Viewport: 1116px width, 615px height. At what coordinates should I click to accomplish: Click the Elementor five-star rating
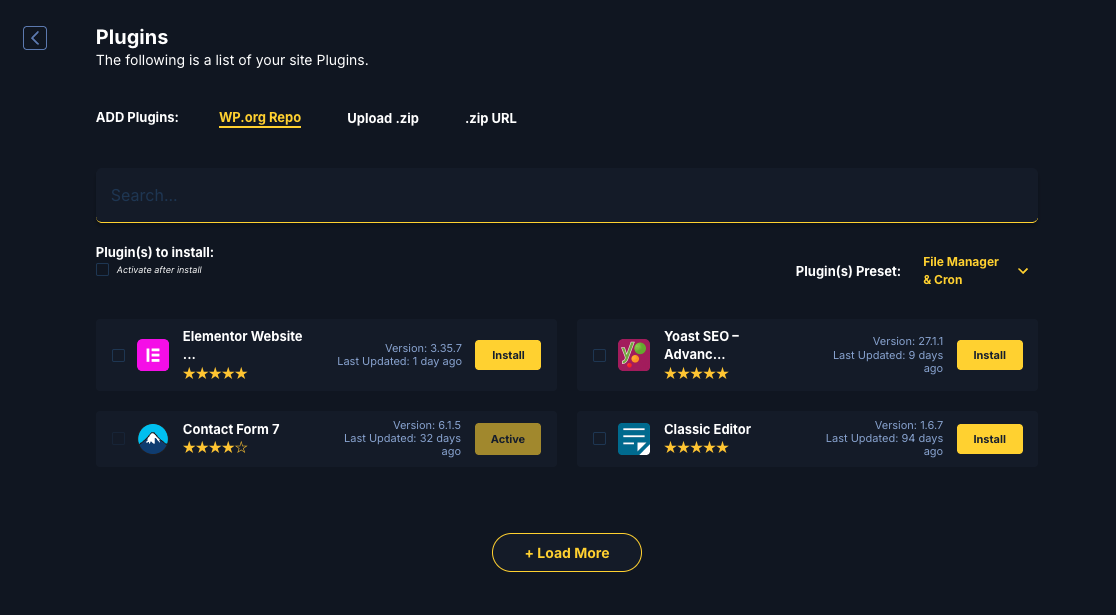[x=215, y=374]
